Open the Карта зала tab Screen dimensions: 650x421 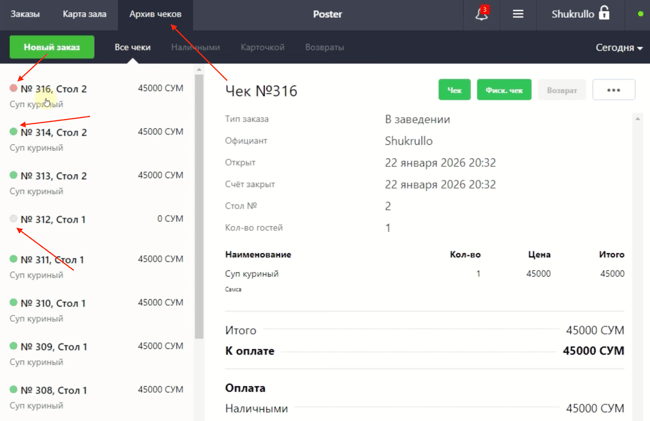click(x=83, y=15)
